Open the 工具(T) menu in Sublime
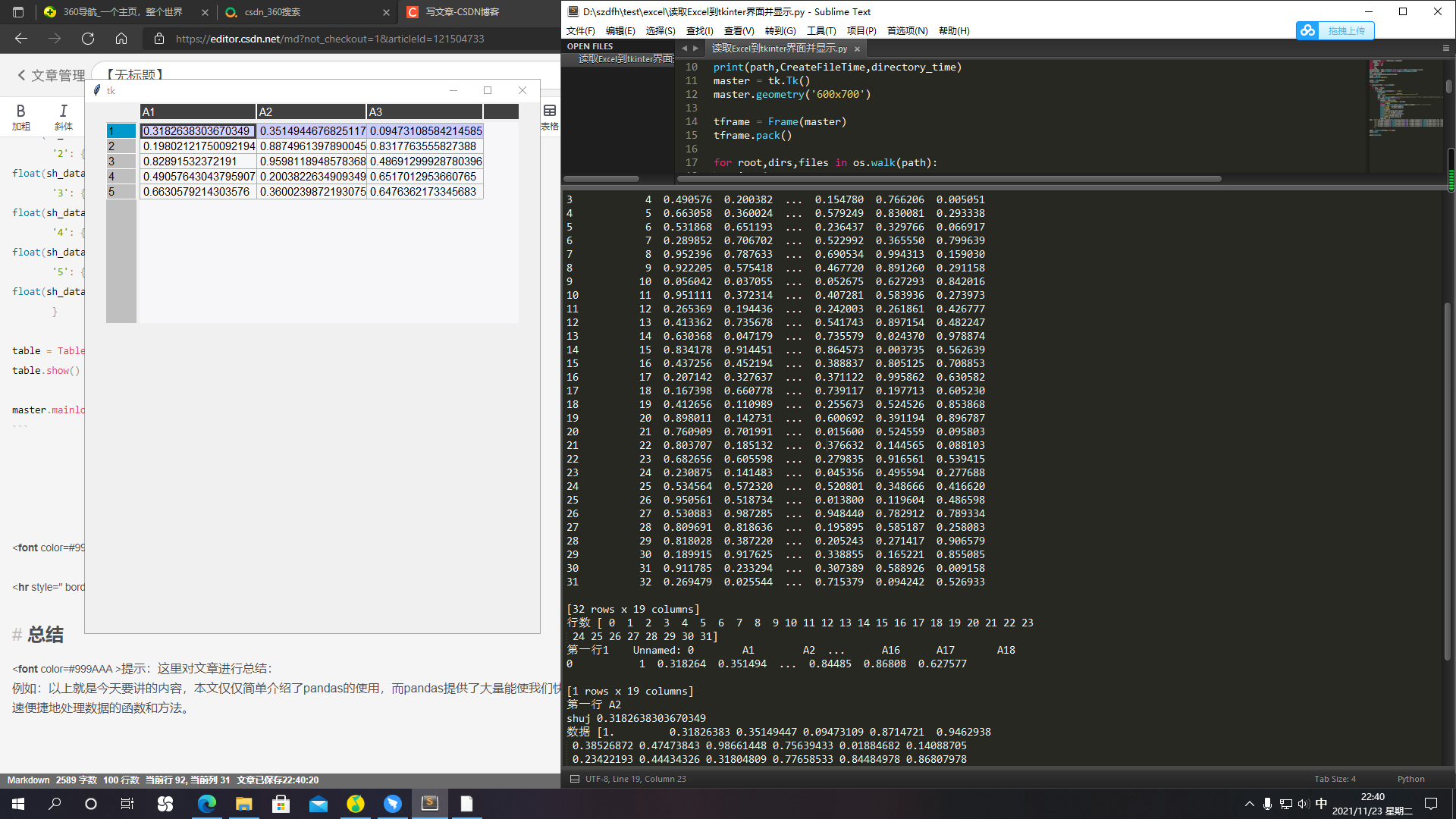Viewport: 1456px width, 819px height. tap(821, 30)
